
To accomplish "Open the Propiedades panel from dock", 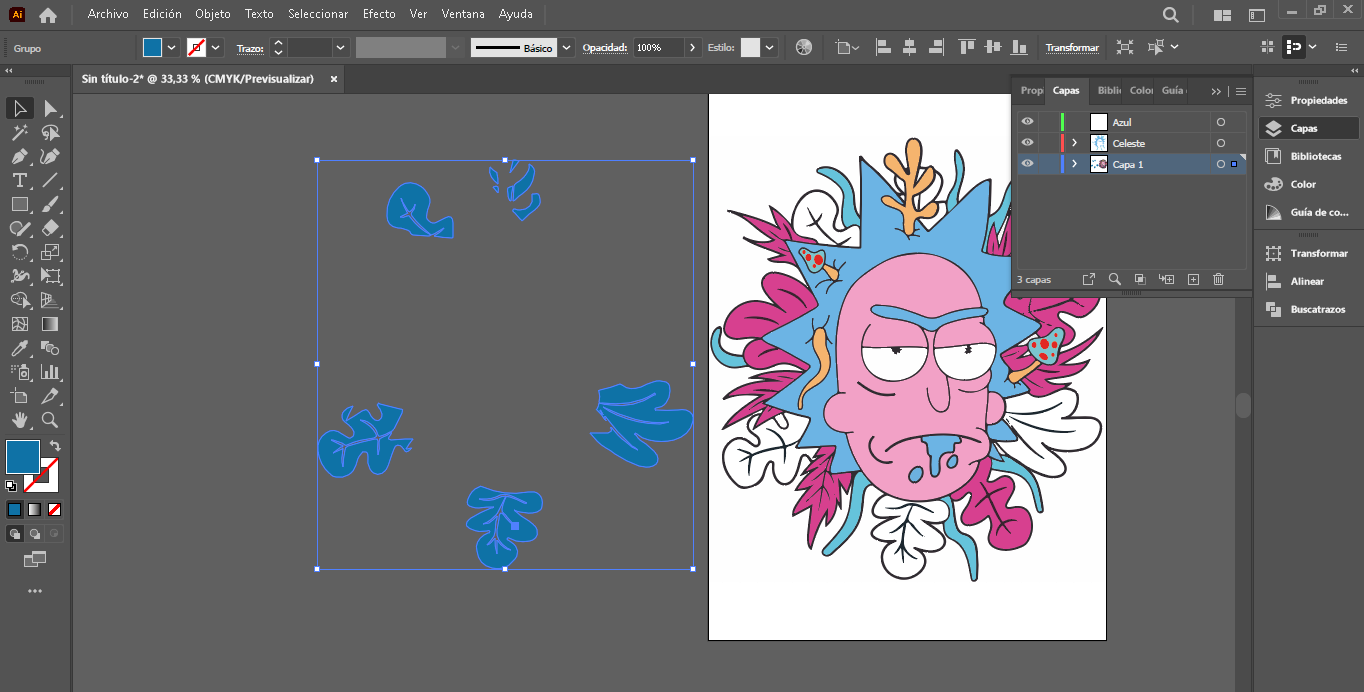I will (x=1307, y=100).
